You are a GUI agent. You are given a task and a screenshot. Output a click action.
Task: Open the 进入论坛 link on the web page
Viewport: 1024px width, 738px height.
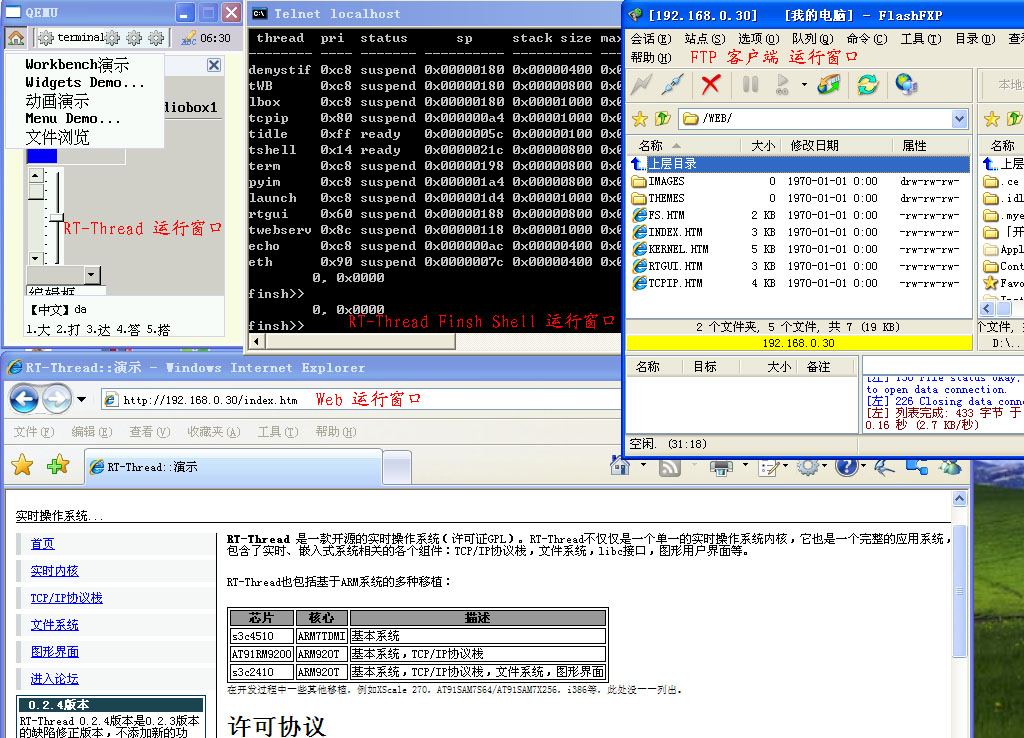click(x=54, y=679)
